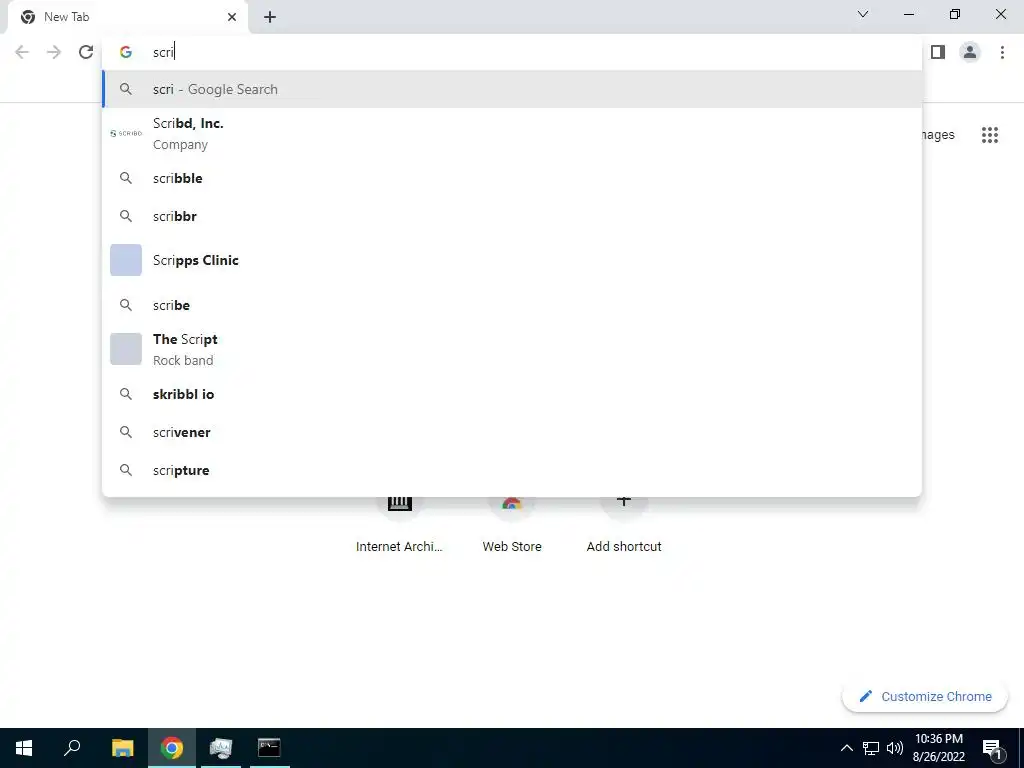Image resolution: width=1024 pixels, height=768 pixels.
Task: Click the volume speaker tray icon
Action: click(x=895, y=748)
